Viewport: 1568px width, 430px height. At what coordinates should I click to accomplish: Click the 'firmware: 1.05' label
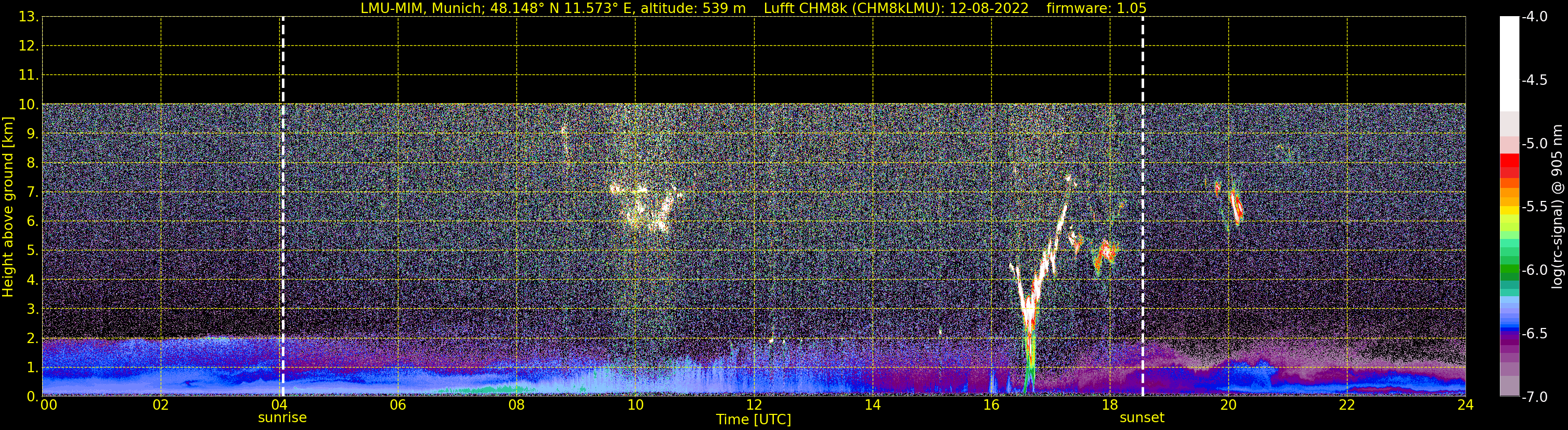tap(1096, 8)
